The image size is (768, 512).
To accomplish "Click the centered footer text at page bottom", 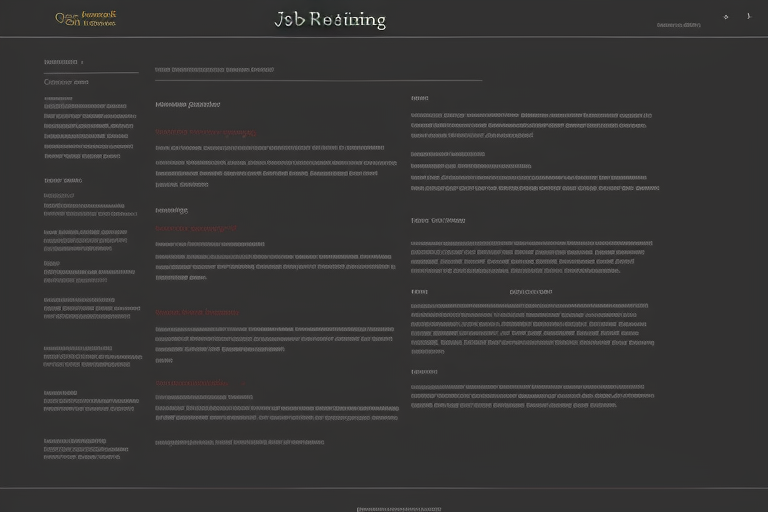I will point(398,508).
